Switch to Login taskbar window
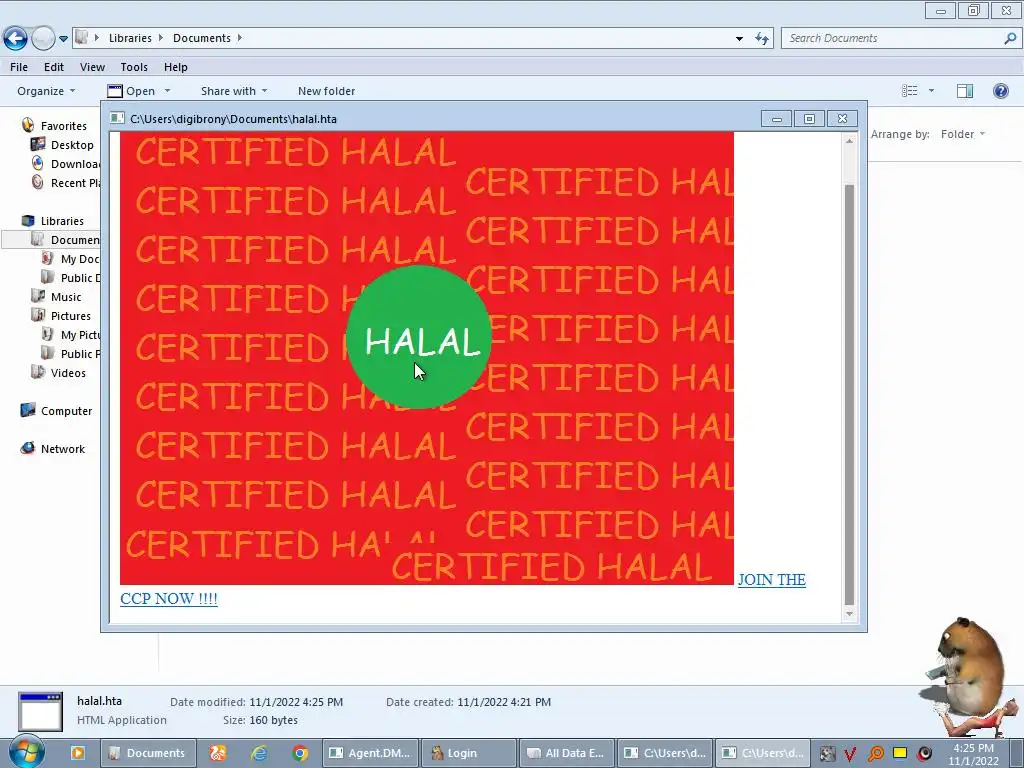1024x768 pixels. coord(469,753)
